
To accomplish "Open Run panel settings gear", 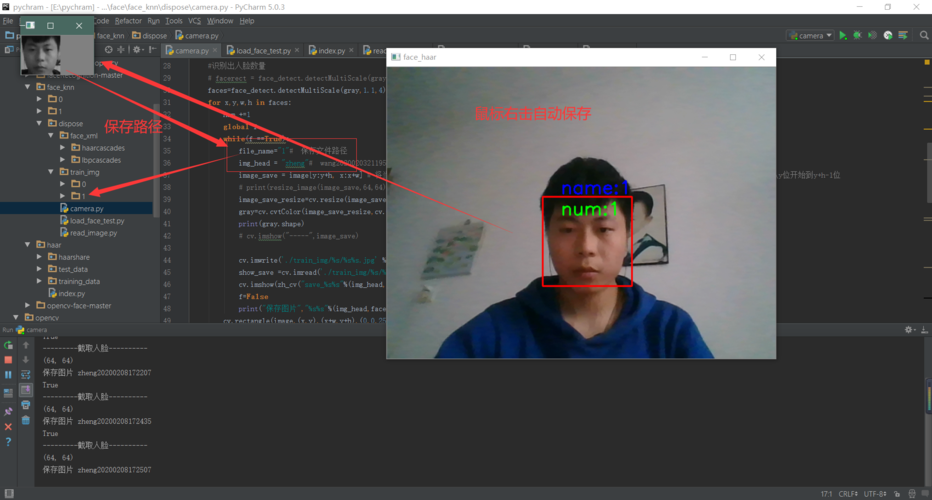I will pos(909,329).
